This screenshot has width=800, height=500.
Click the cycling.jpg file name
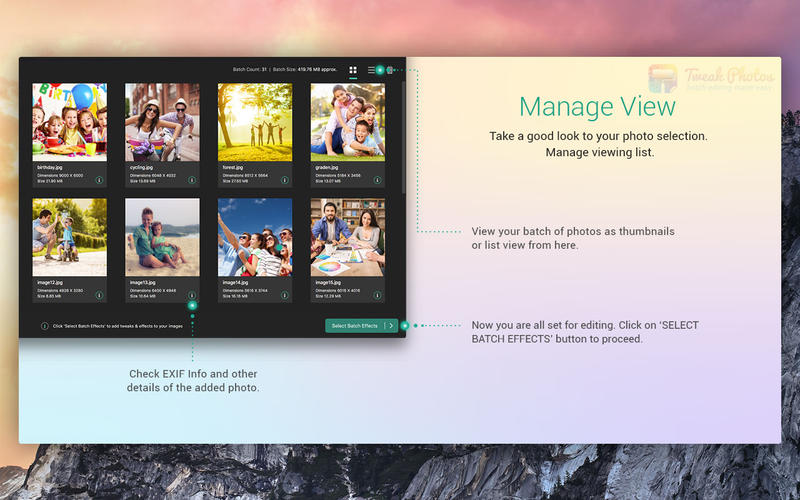[x=141, y=167]
